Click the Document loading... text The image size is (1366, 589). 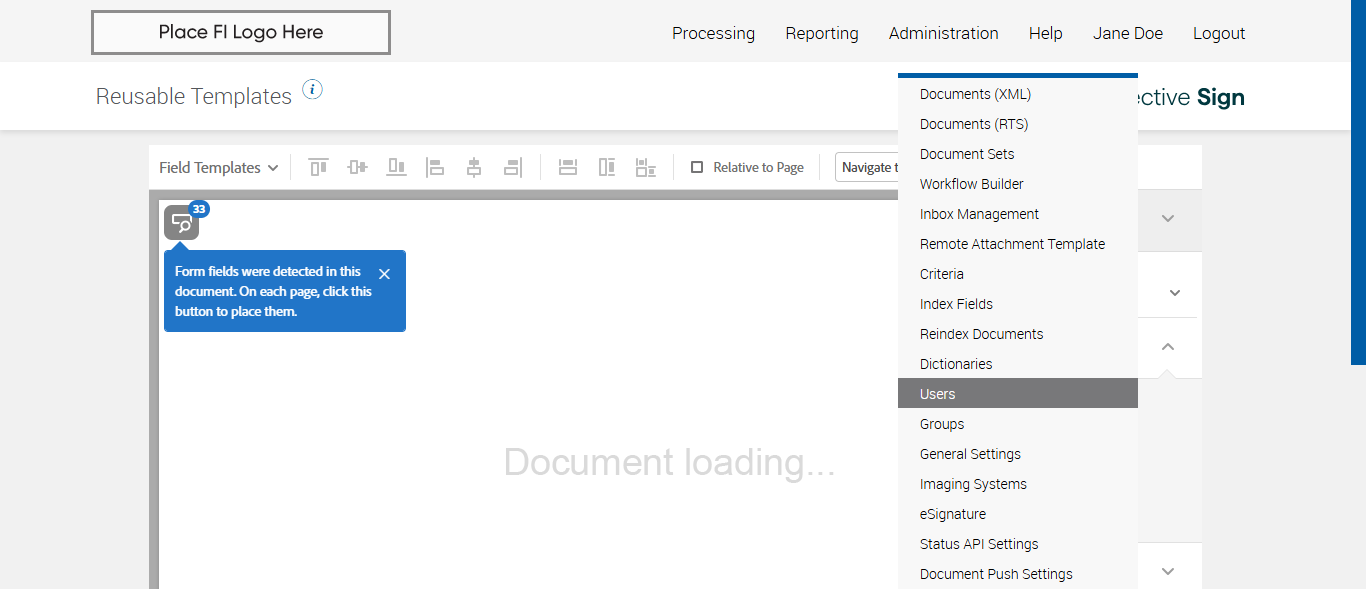[x=669, y=463]
